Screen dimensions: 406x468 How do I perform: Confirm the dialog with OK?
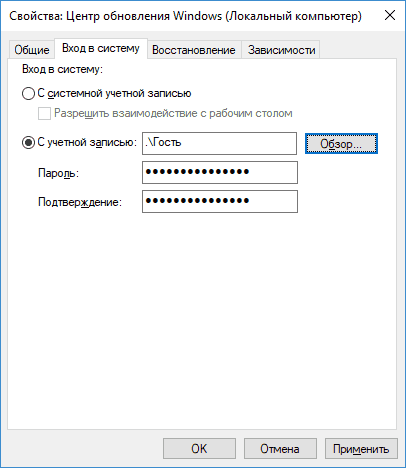pyautogui.click(x=199, y=449)
